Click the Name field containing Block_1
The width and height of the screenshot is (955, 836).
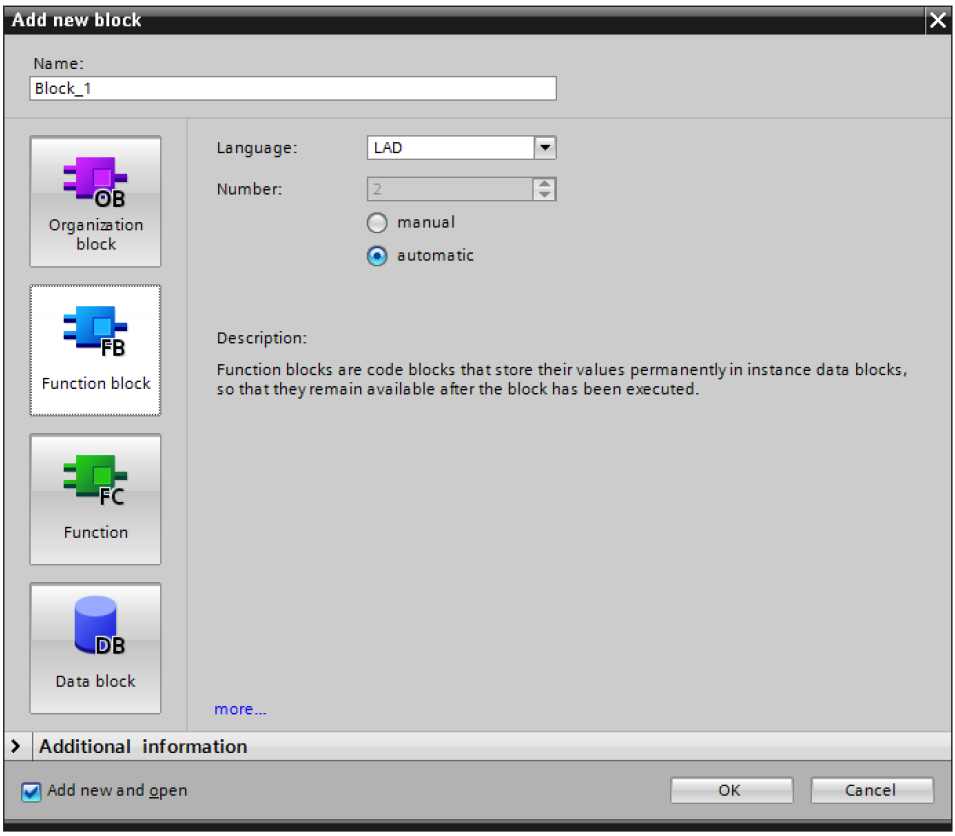(x=293, y=88)
